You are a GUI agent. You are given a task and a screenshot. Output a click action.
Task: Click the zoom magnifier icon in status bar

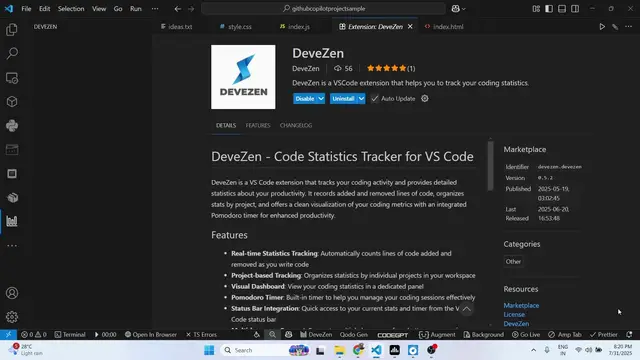coord(272,334)
